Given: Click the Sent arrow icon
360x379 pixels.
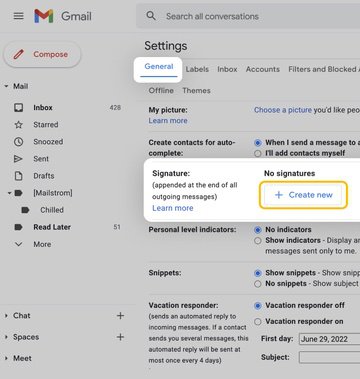Looking at the screenshot, I should click(18, 159).
